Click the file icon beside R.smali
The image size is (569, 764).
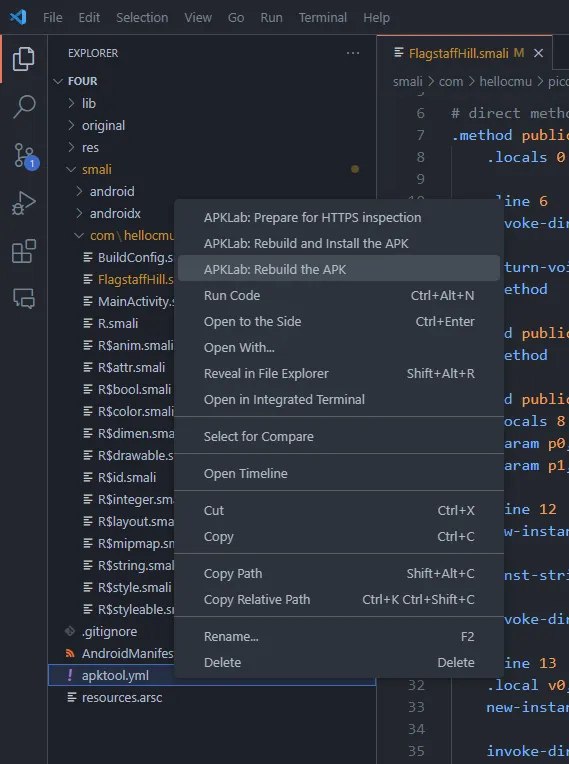[x=88, y=323]
